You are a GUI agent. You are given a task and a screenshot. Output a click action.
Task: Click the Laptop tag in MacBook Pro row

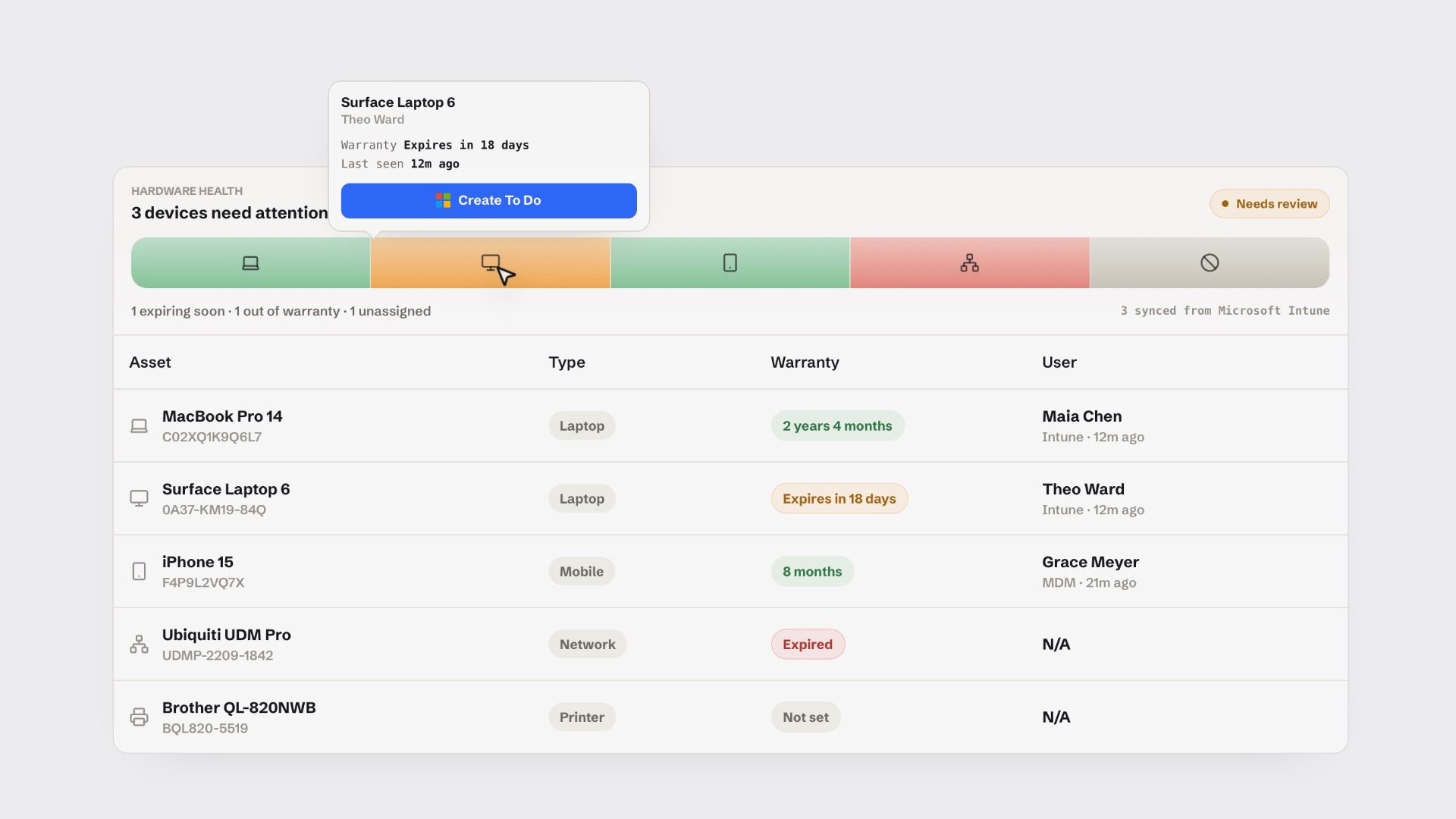click(x=582, y=426)
